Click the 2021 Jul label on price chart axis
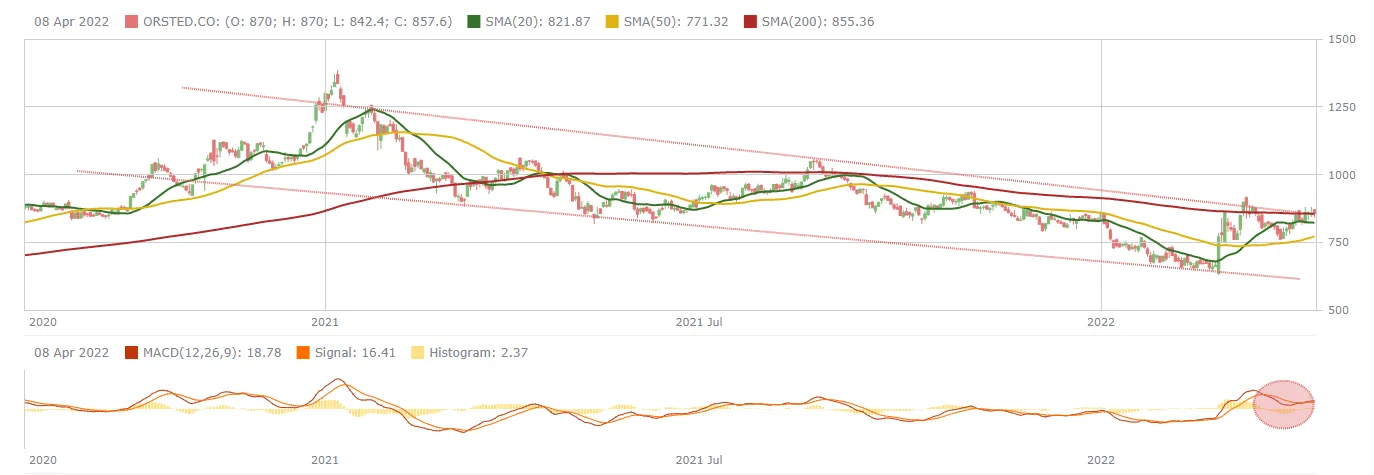This screenshot has height=475, width=1374. [x=700, y=322]
